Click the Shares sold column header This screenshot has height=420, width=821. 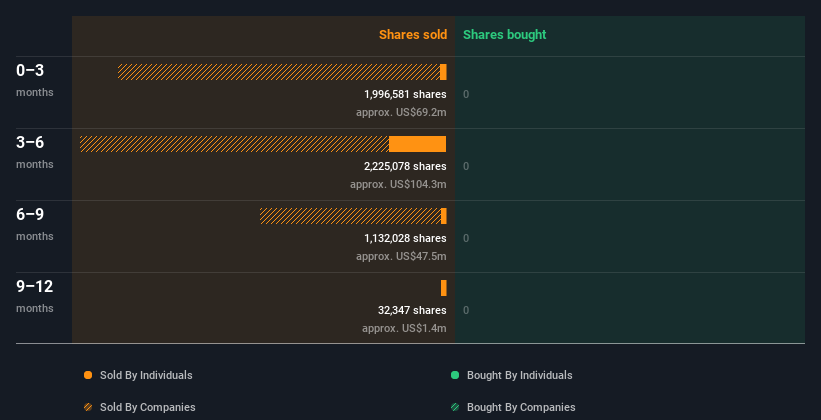(x=413, y=35)
